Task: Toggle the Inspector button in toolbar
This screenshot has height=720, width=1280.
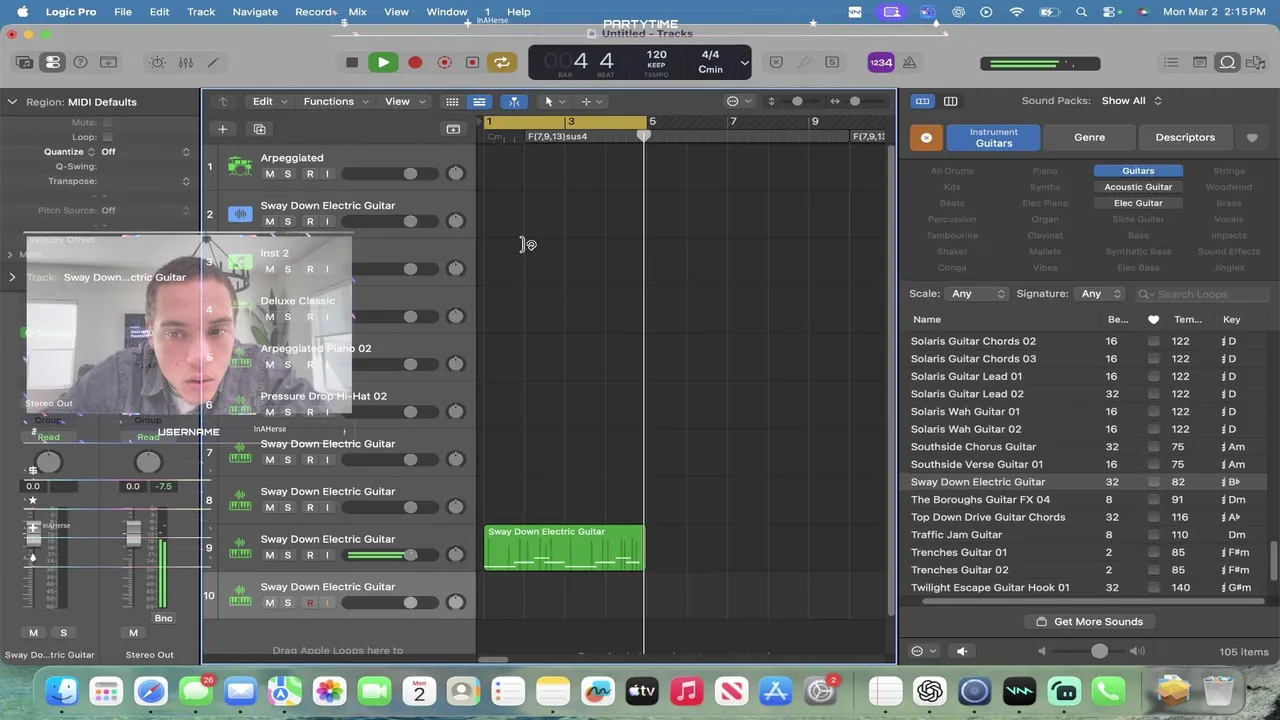Action: tap(53, 62)
